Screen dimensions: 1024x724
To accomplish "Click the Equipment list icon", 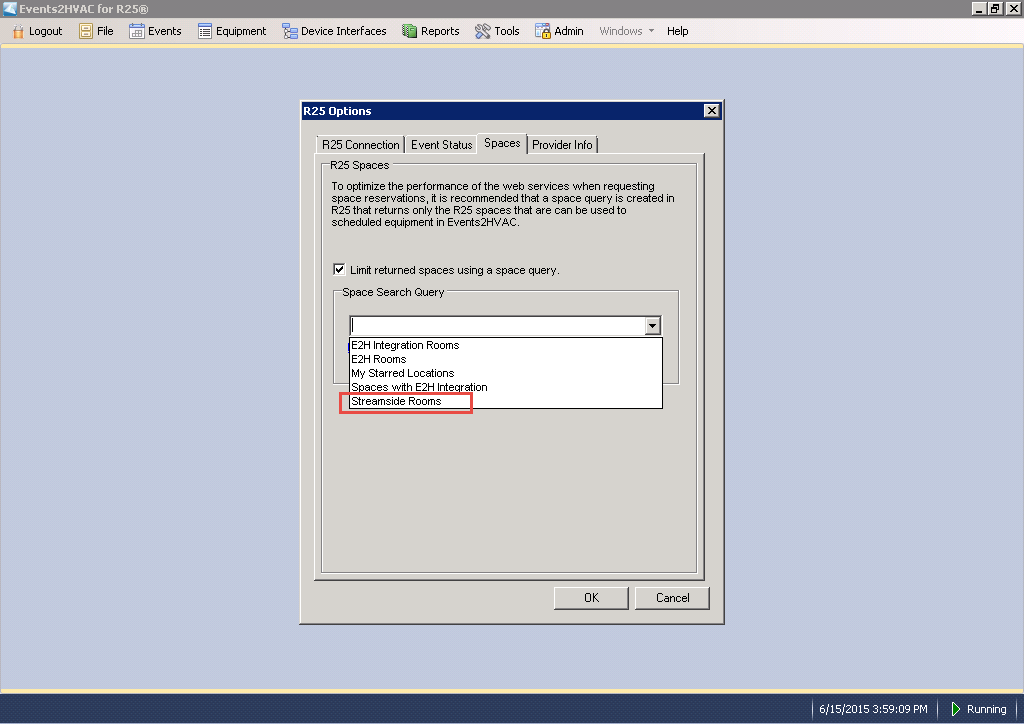I will pos(205,31).
